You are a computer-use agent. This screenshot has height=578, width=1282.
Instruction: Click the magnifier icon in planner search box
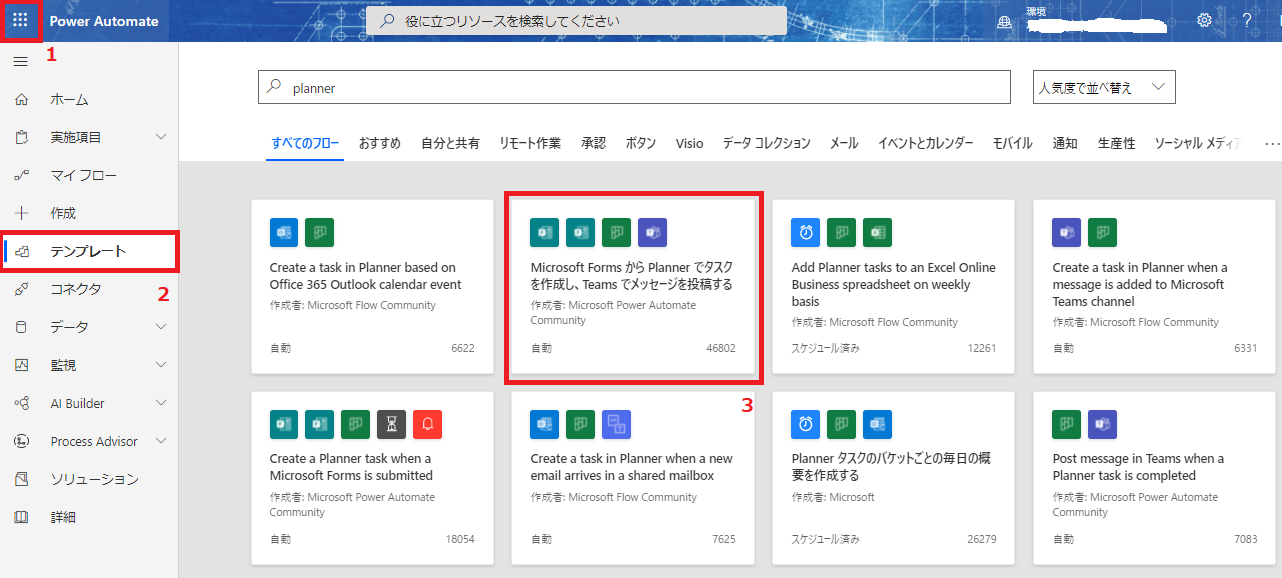coord(274,88)
